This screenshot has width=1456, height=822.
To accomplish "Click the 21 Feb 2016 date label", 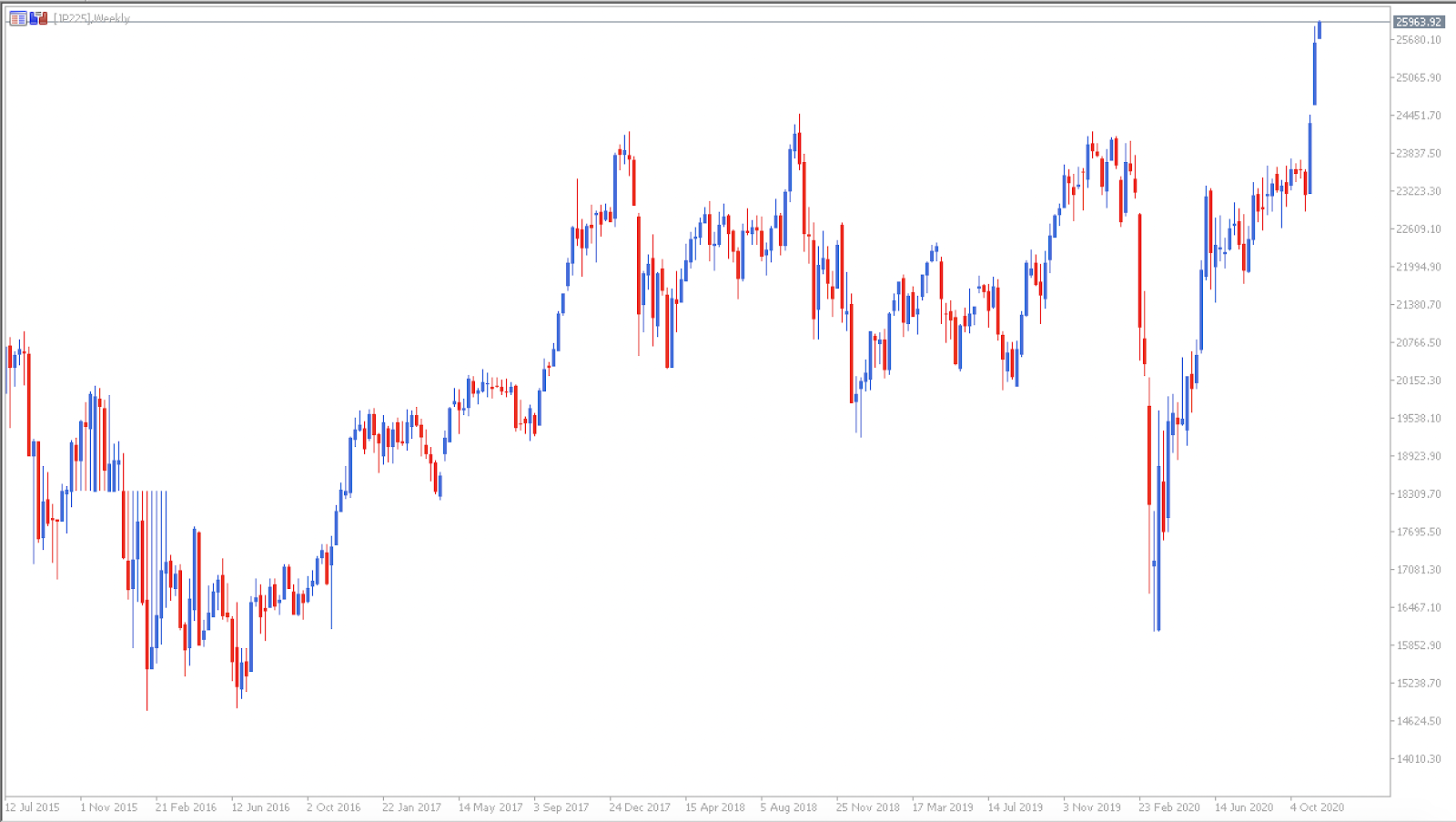I will pos(187,807).
